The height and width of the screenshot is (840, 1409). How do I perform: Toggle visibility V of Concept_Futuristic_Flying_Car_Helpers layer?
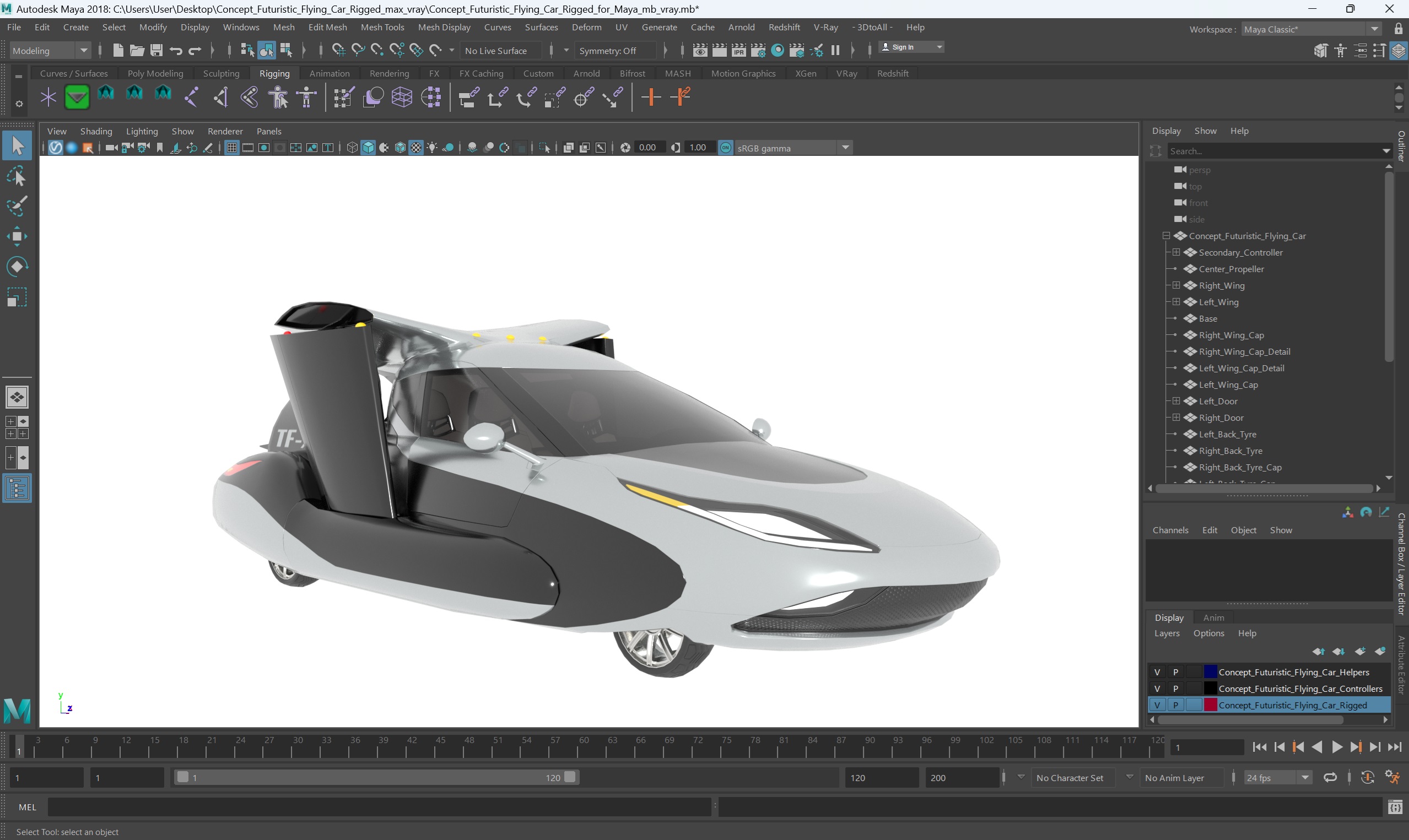[x=1157, y=672]
